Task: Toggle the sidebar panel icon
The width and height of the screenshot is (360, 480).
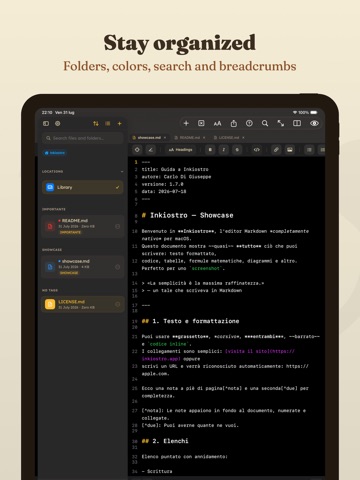Action: coord(46,124)
